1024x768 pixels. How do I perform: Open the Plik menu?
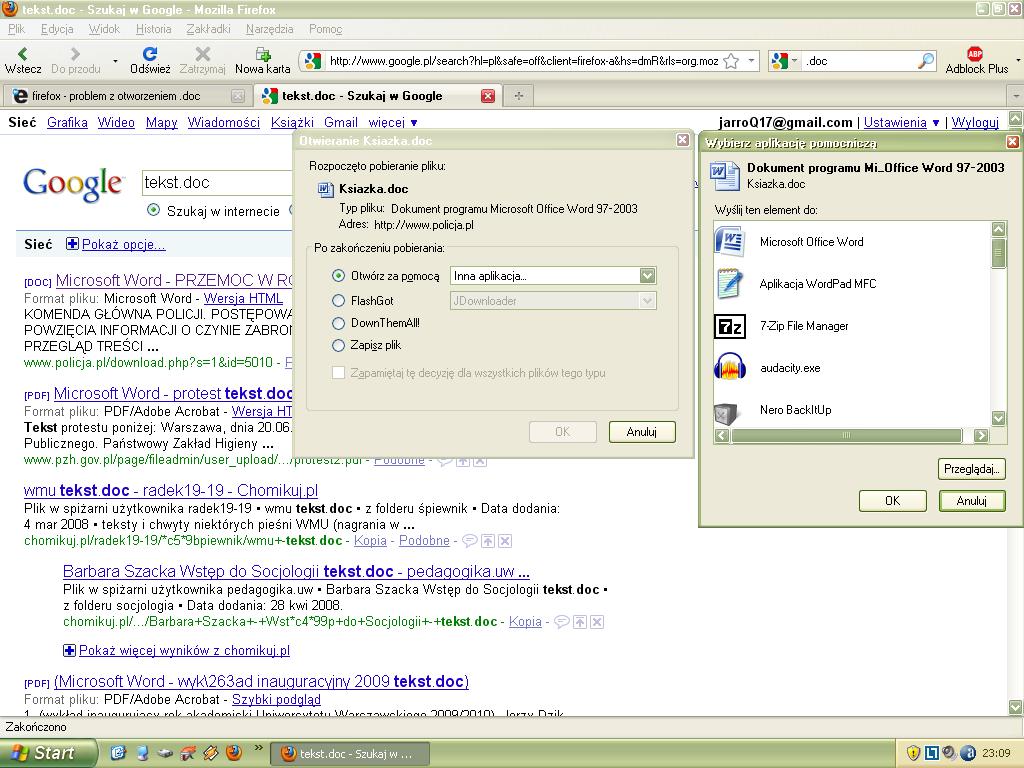coord(16,29)
